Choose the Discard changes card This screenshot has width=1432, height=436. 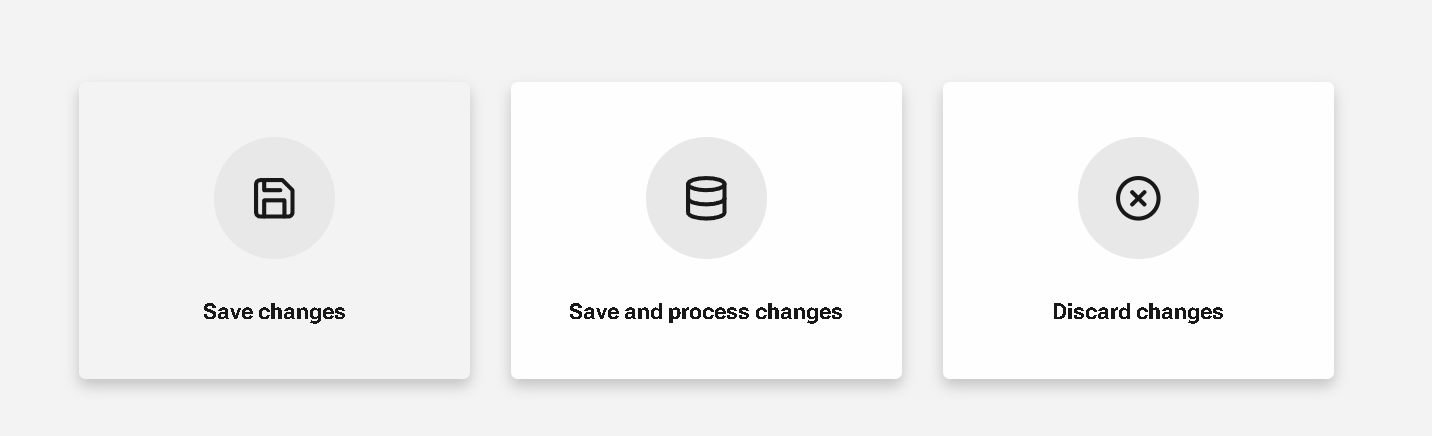1138,230
